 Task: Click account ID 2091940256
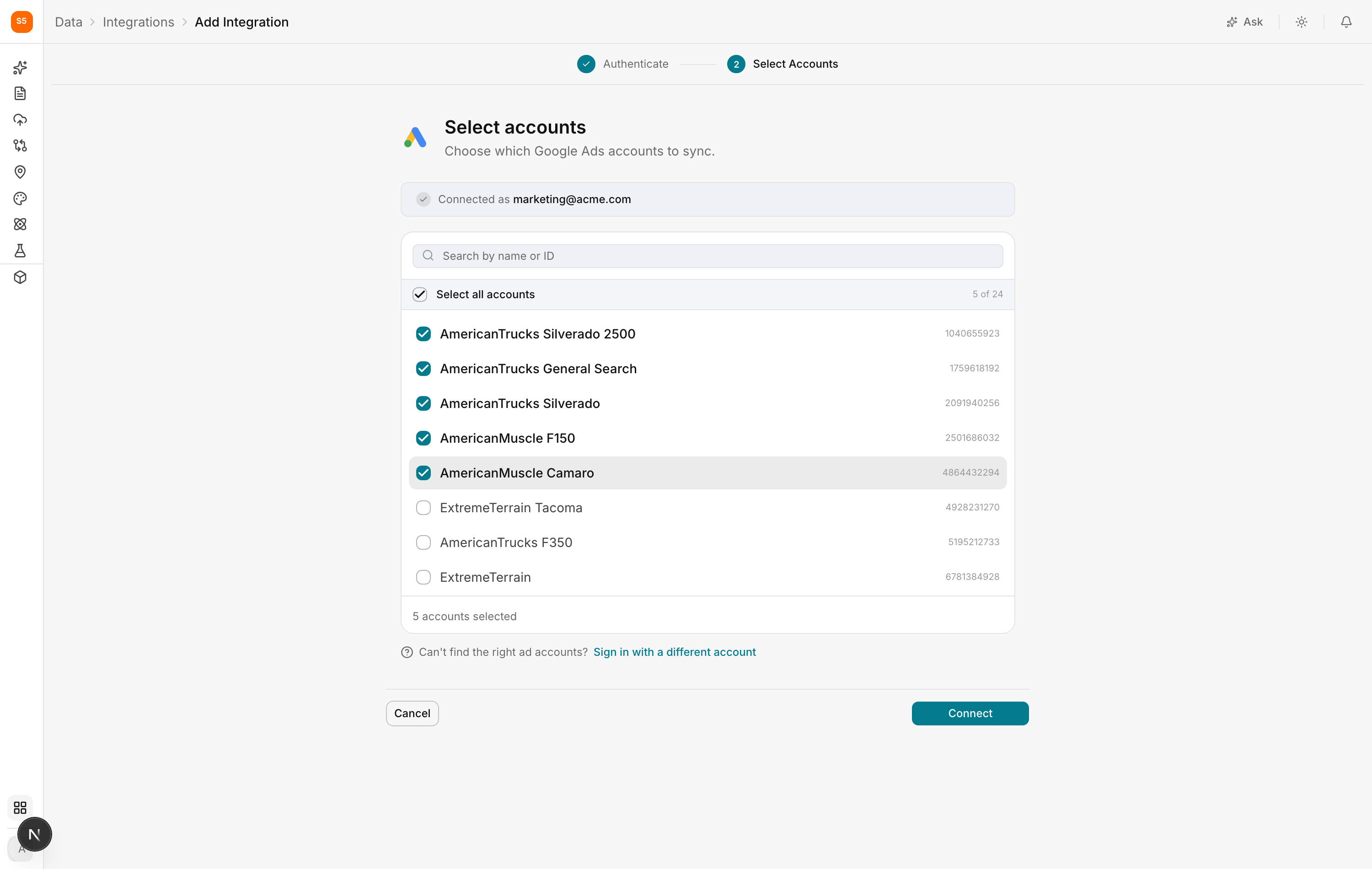point(972,403)
